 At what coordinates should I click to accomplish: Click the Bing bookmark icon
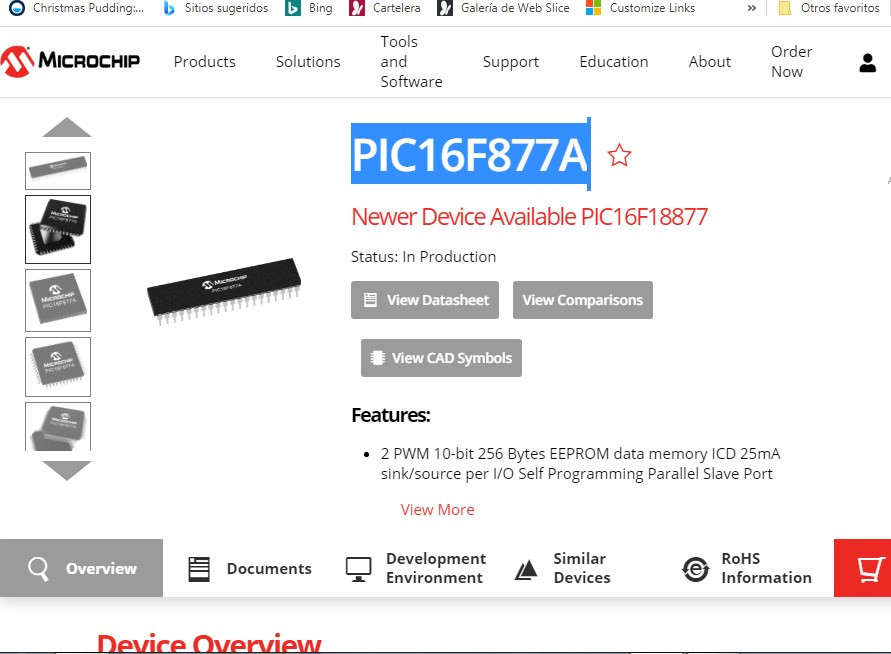293,8
